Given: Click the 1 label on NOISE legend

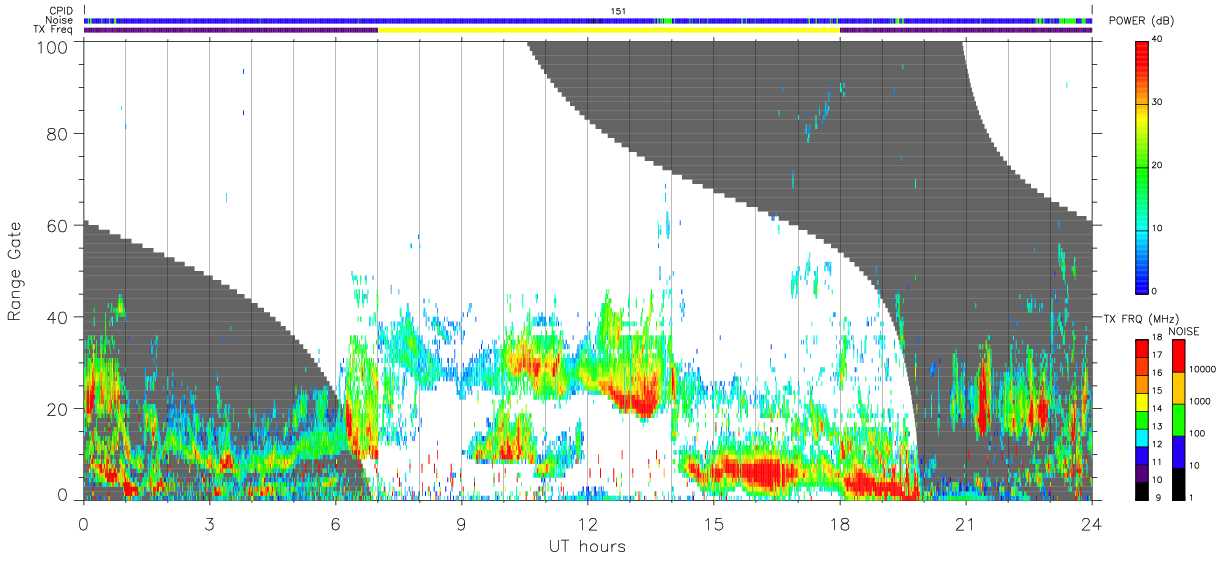Looking at the screenshot, I should [x=1192, y=498].
